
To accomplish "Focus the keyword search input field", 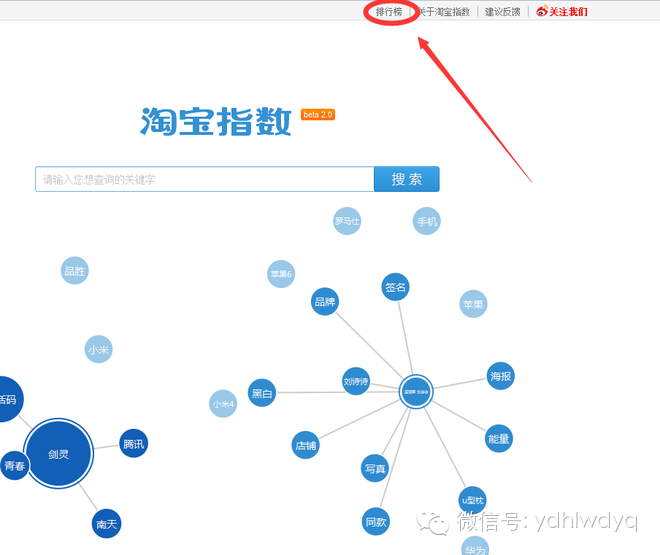I will [x=205, y=179].
